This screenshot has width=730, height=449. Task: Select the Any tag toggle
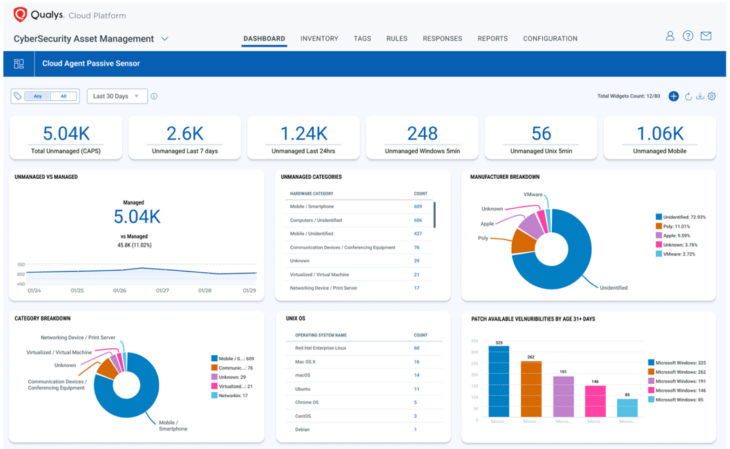pos(38,96)
